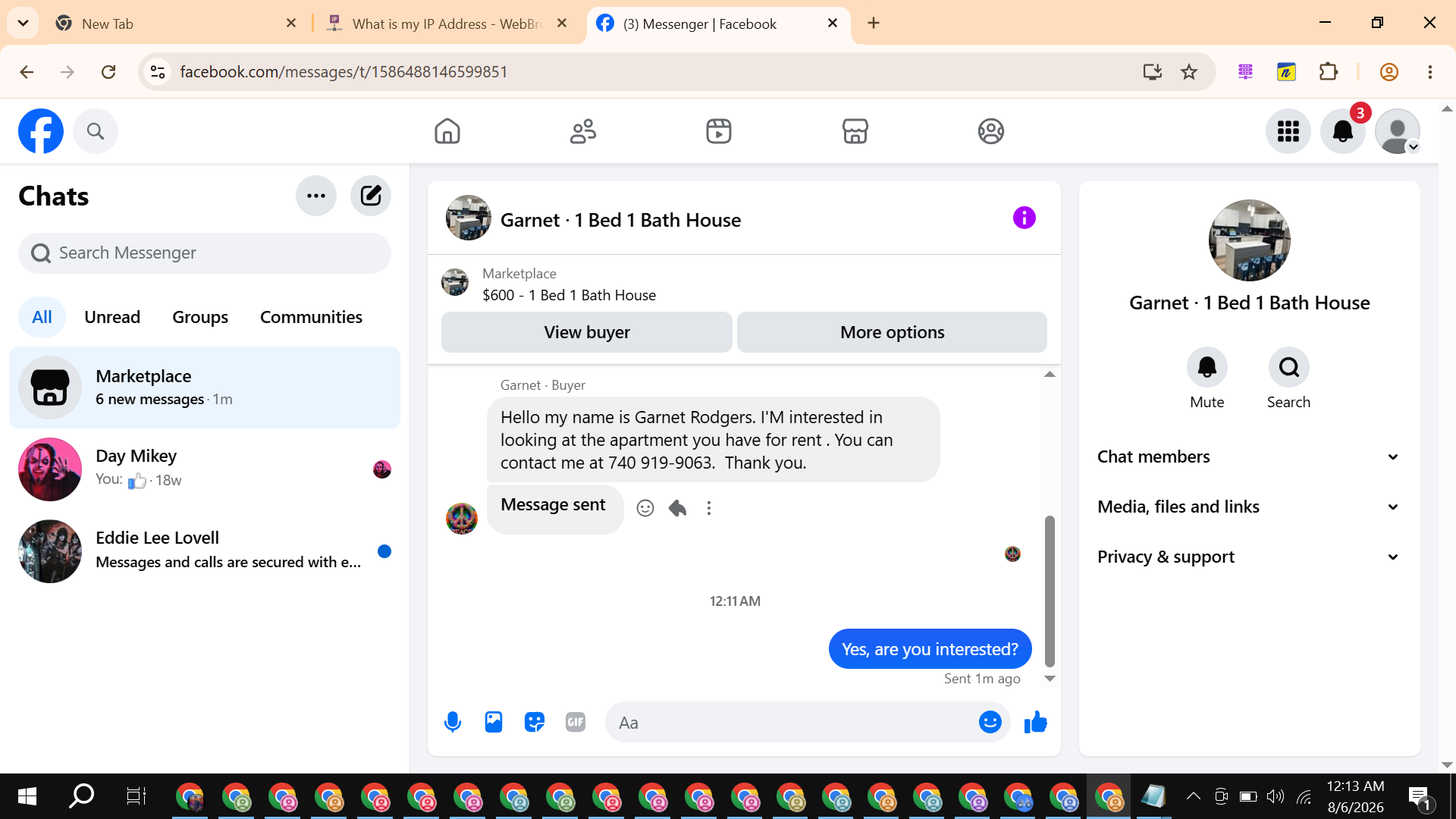
Task: Open Windows taskbar search
Action: coord(82,796)
